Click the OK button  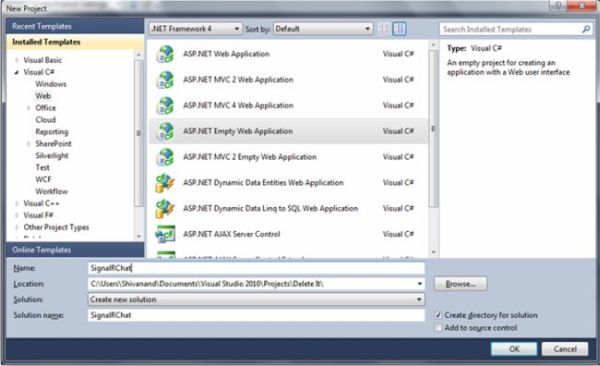point(514,349)
